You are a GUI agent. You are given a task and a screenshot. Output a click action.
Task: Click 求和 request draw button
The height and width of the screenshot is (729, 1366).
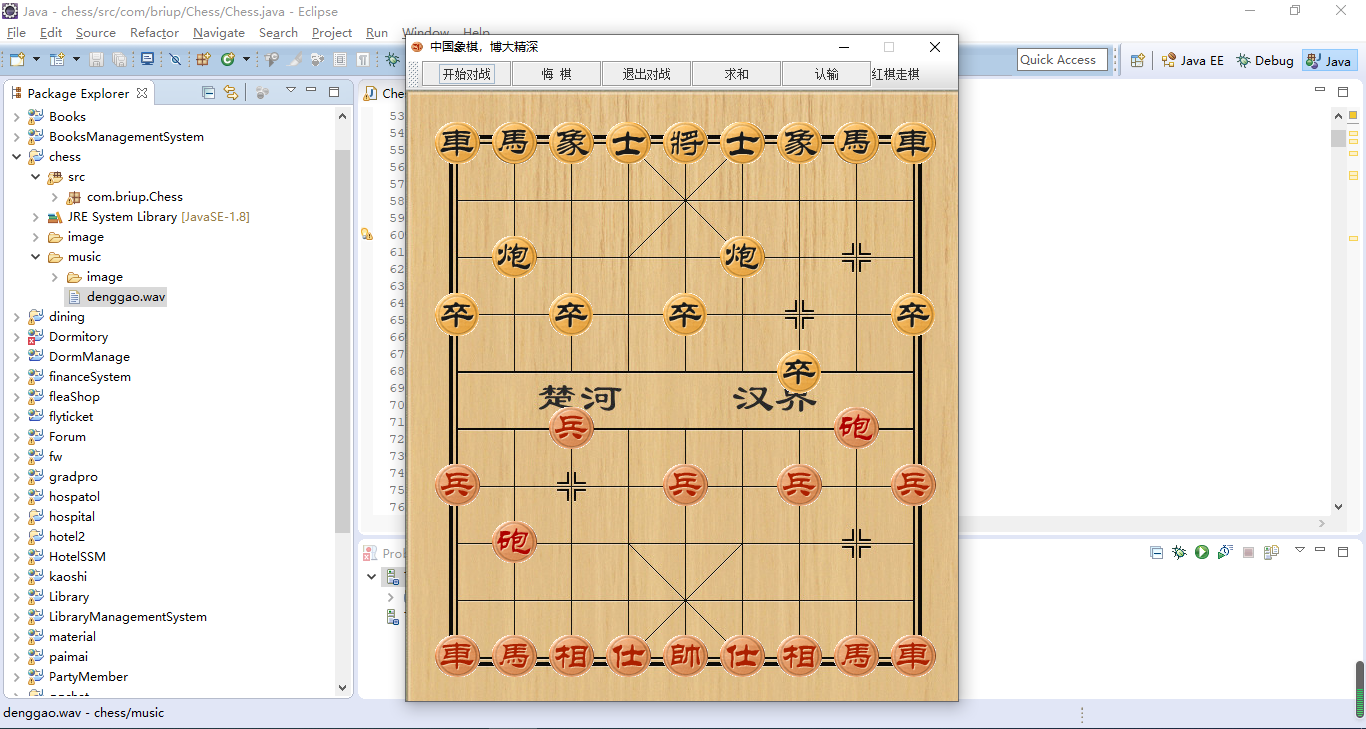pos(737,74)
